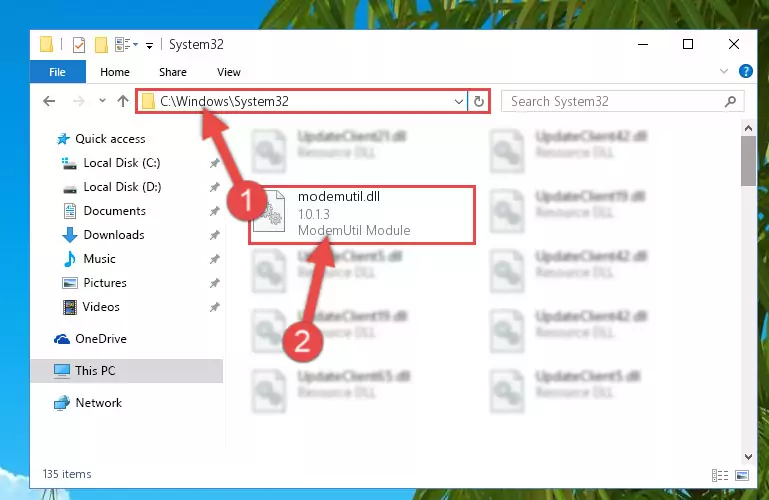Go back with the left arrow
This screenshot has height=500, width=769.
[49, 101]
